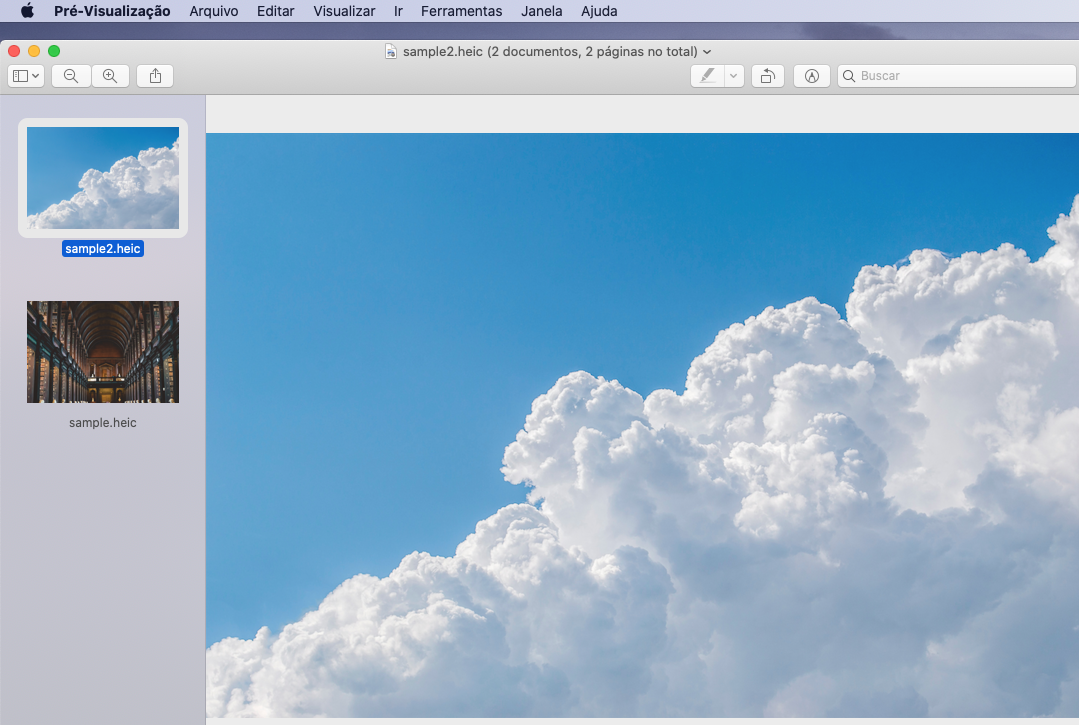Image resolution: width=1079 pixels, height=725 pixels.
Task: Open the Pré-Visualização app menu
Action: coord(112,11)
